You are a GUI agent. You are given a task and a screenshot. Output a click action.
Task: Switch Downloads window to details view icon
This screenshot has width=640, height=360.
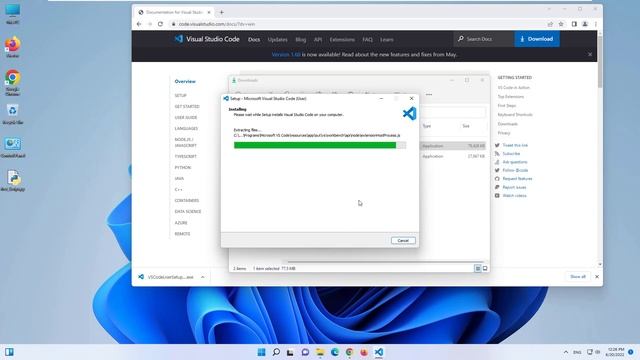[478, 269]
